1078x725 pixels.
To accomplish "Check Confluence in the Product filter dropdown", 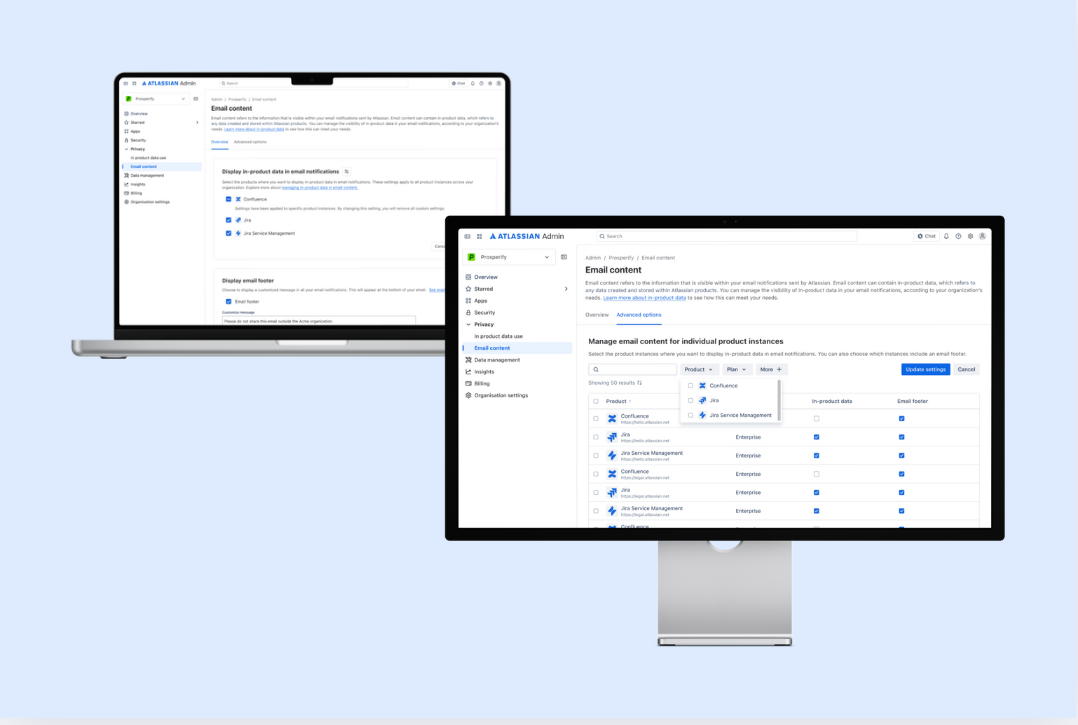I will pyautogui.click(x=690, y=386).
